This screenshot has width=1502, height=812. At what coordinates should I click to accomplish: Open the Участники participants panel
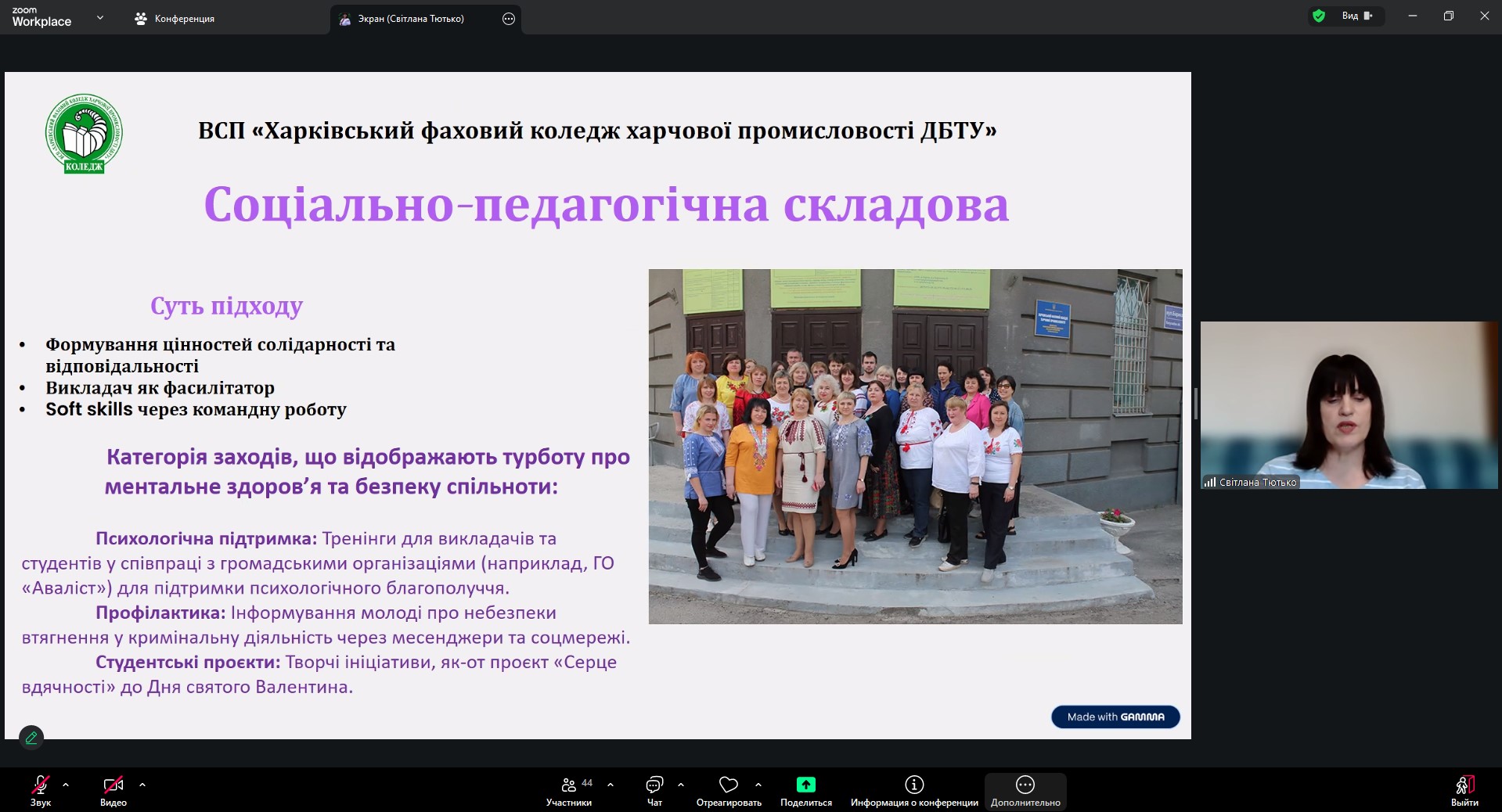[569, 785]
